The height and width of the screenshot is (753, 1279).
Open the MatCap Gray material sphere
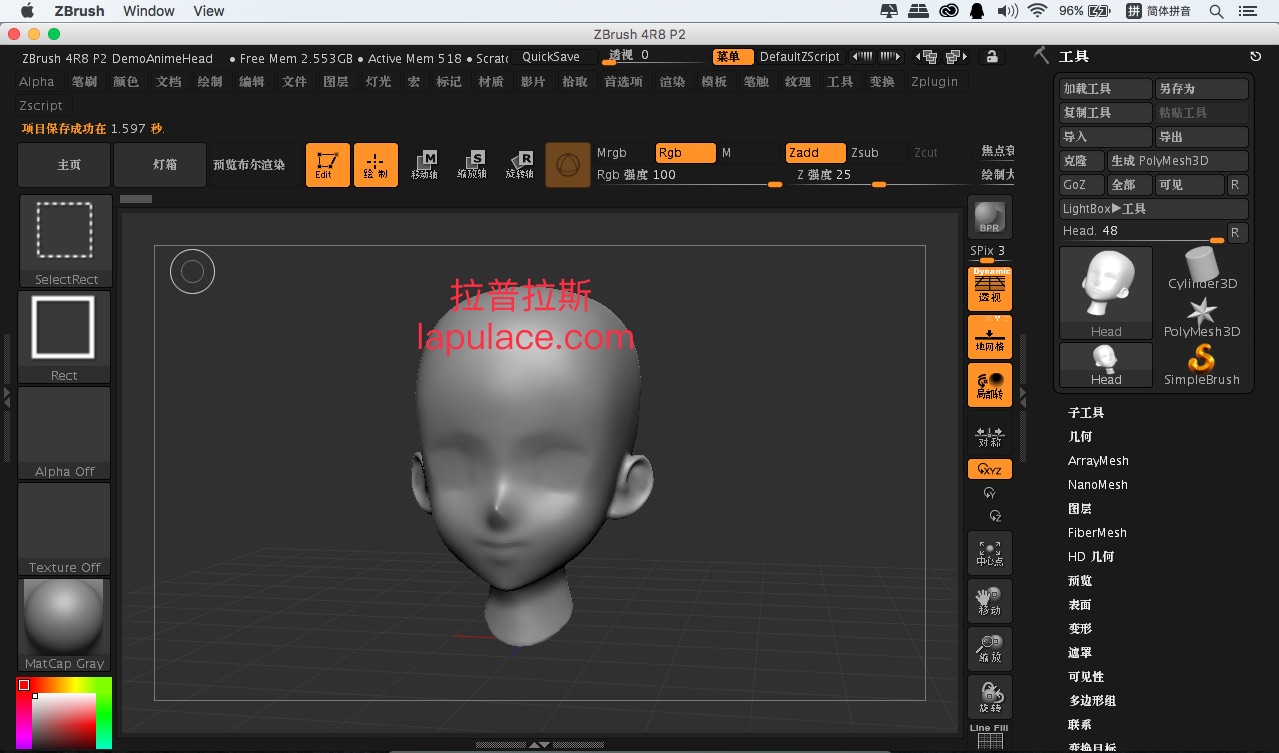click(x=65, y=625)
